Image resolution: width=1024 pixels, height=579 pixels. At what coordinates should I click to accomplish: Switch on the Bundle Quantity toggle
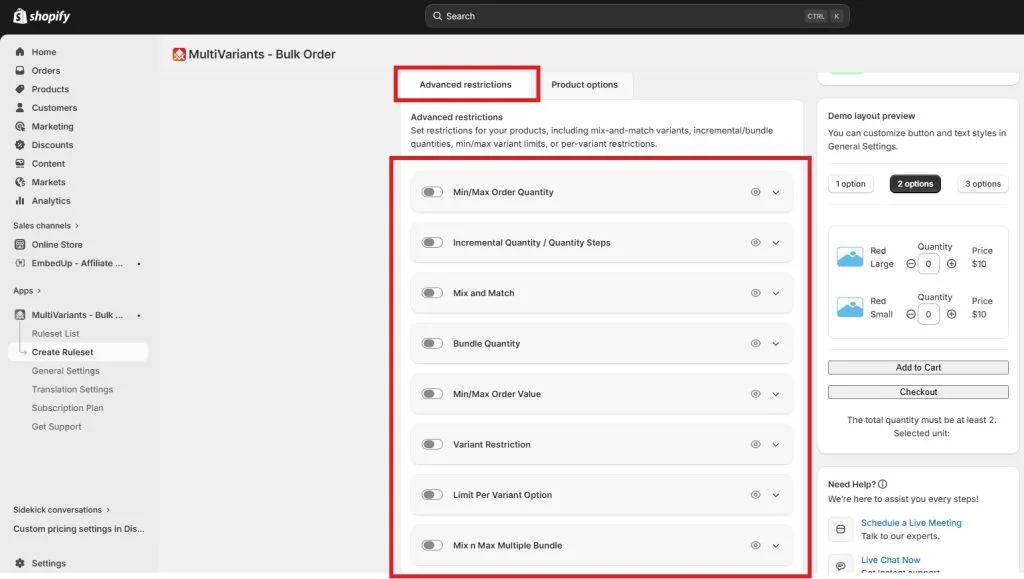[432, 343]
